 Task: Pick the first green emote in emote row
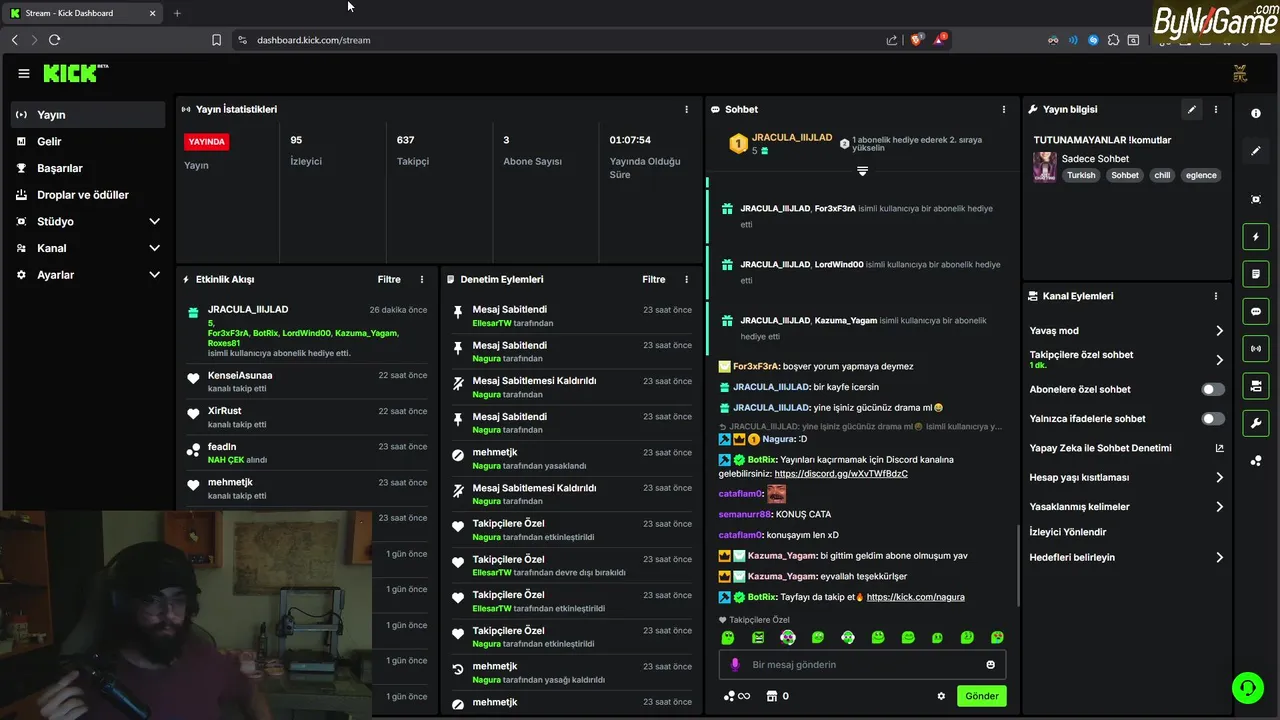(728, 638)
